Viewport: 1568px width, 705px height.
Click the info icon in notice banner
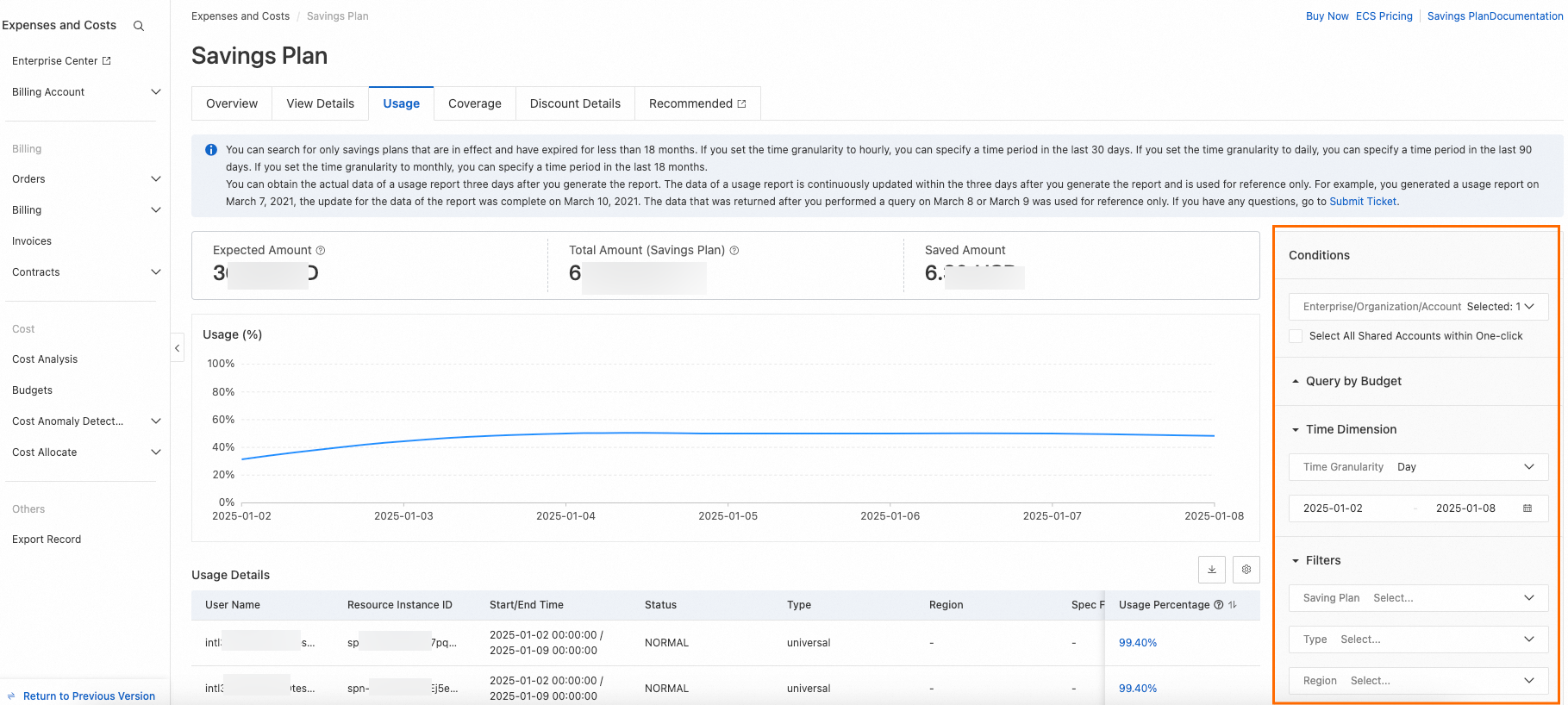tap(211, 150)
